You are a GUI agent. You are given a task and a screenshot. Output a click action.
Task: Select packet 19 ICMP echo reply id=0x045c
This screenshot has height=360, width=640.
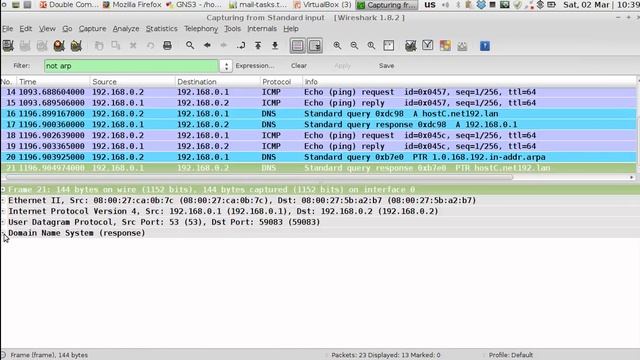[318, 146]
